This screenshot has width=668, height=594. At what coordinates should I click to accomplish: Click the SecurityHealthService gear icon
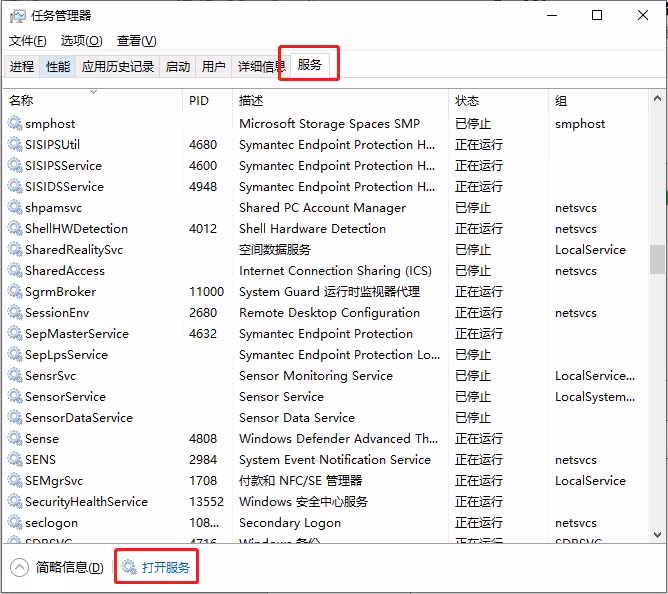point(14,502)
